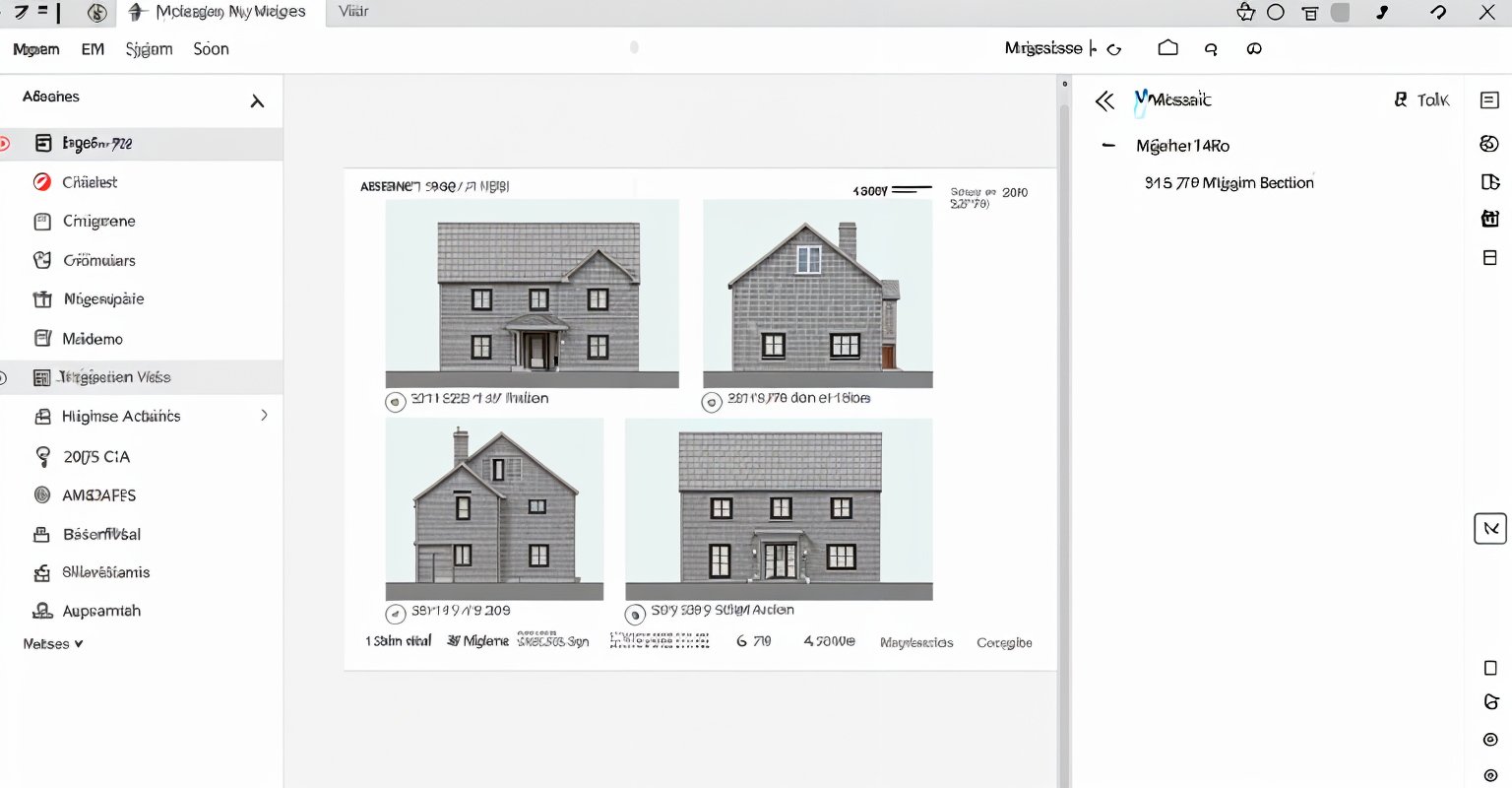The width and height of the screenshot is (1512, 788).
Task: Expand the Hligmse Actiancs submenu arrow
Action: (x=264, y=416)
